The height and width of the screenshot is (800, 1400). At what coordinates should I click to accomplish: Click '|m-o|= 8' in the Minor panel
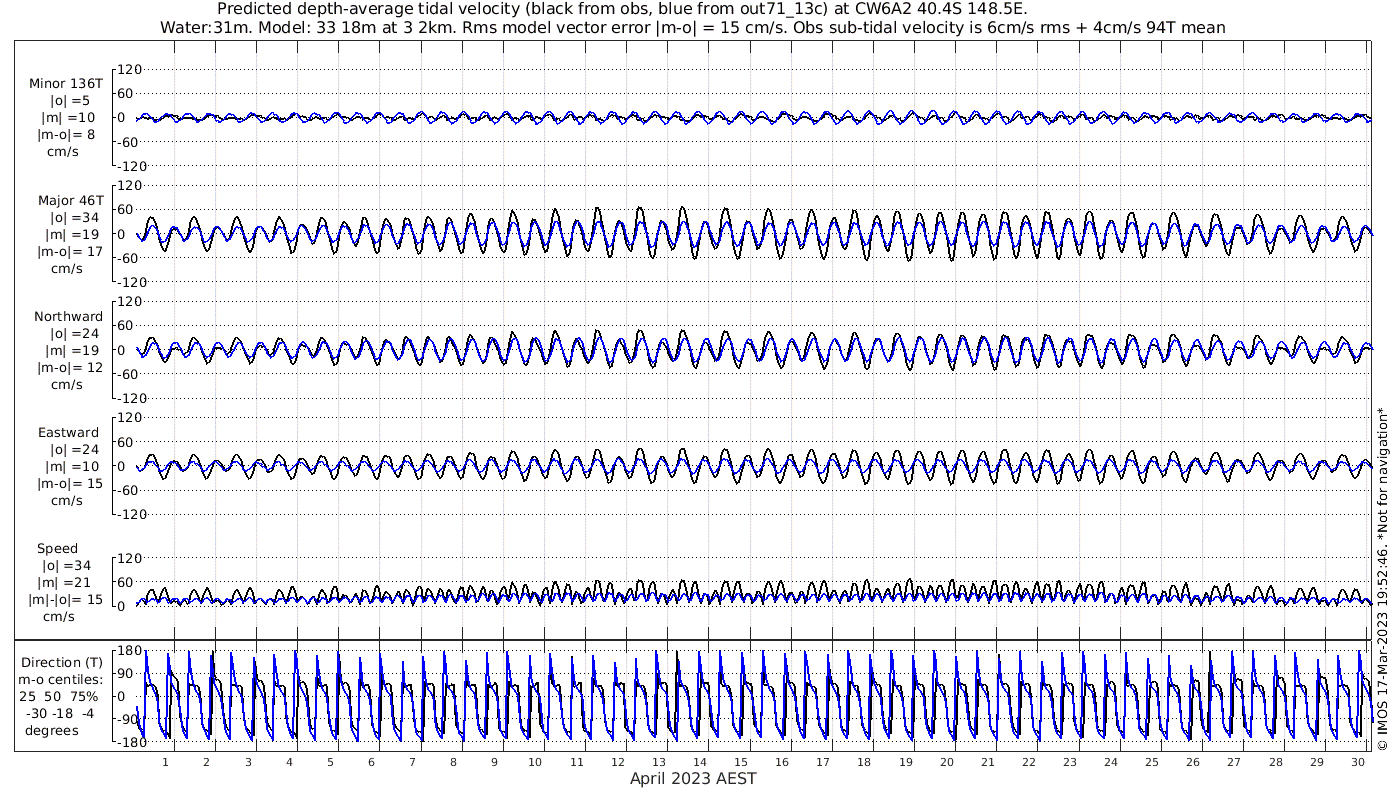click(66, 135)
